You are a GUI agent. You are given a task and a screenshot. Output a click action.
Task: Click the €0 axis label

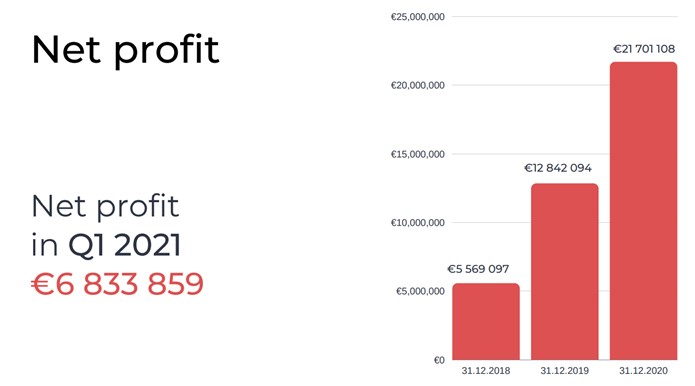[439, 360]
